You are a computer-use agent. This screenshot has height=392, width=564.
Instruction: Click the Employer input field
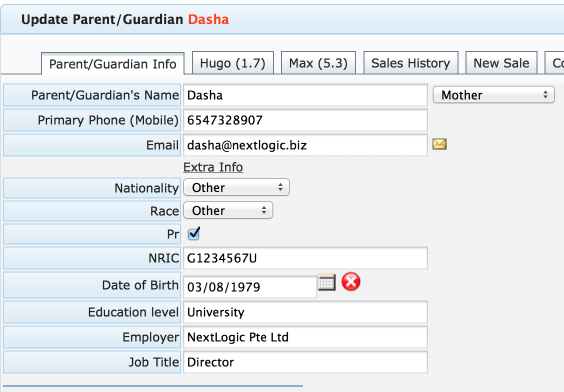click(x=305, y=337)
